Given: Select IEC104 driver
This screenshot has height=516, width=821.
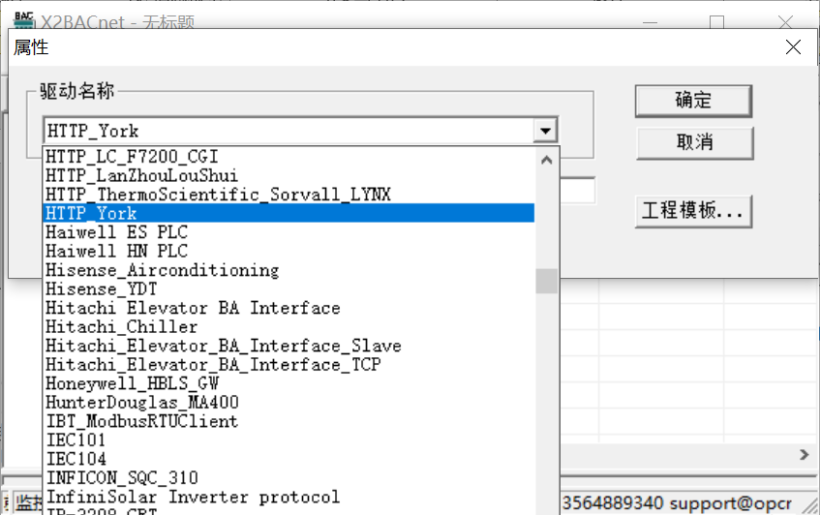Looking at the screenshot, I should click(289, 459).
